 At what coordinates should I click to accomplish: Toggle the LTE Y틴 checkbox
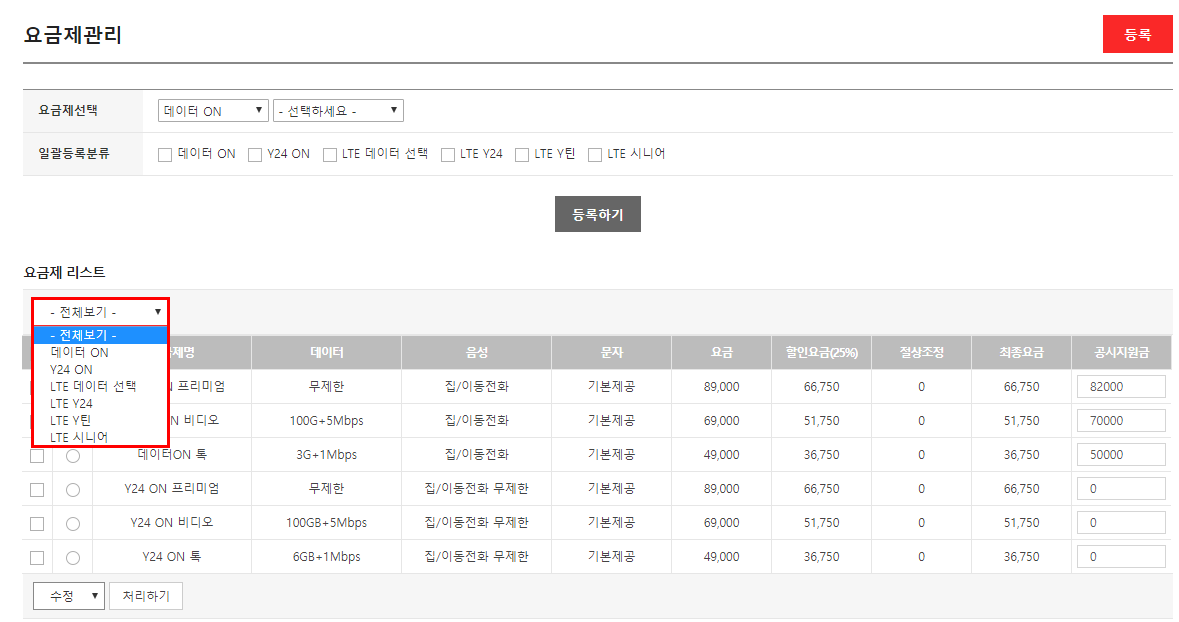tap(522, 155)
